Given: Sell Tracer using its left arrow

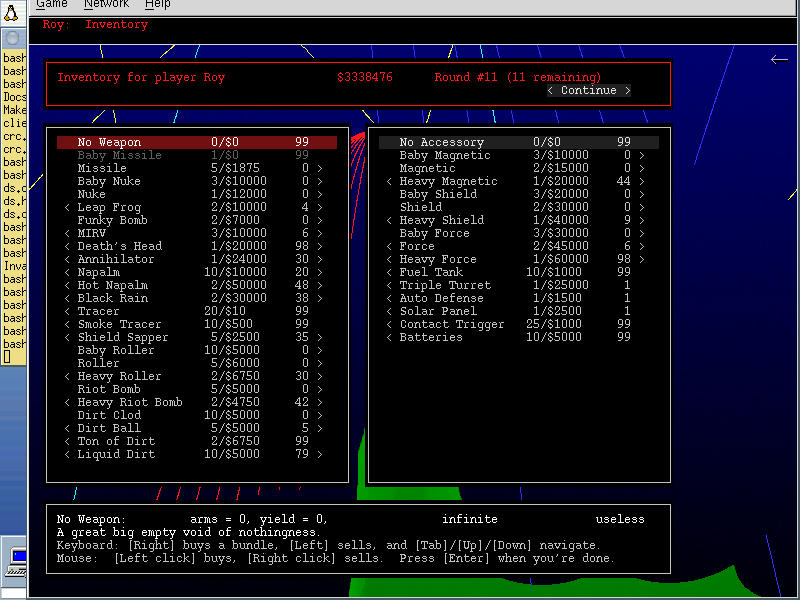Looking at the screenshot, I should (67, 311).
